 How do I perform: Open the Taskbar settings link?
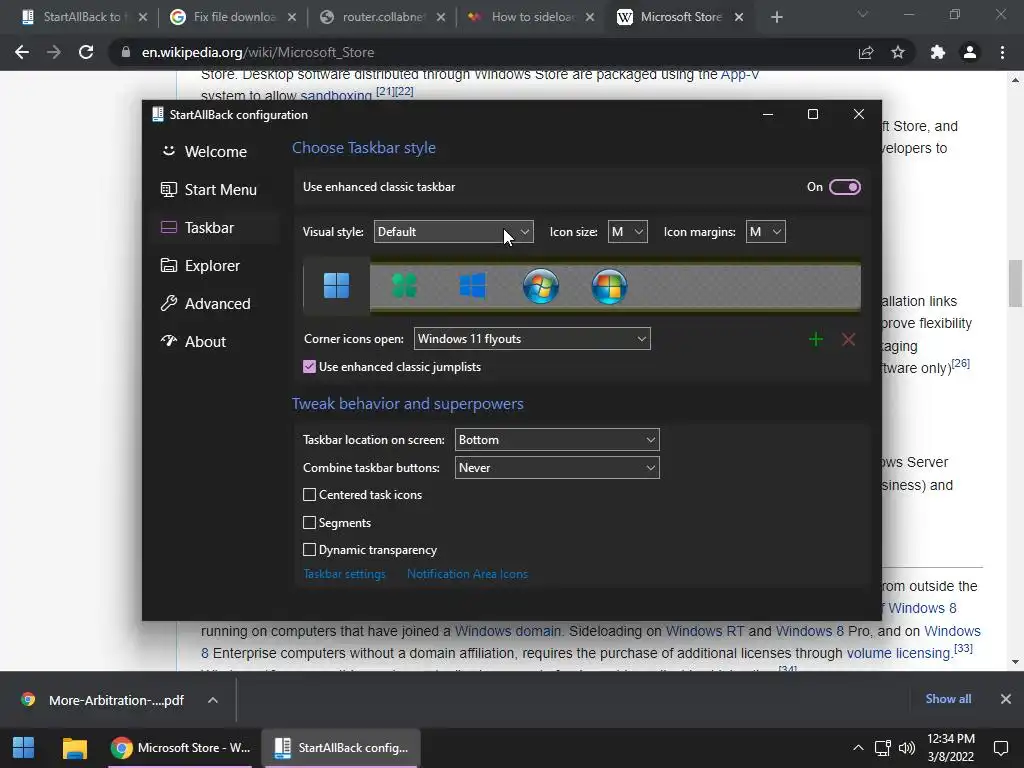pos(344,574)
